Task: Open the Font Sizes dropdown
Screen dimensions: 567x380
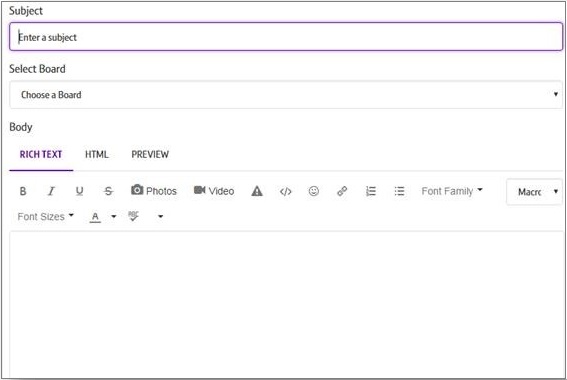Action: tap(46, 216)
